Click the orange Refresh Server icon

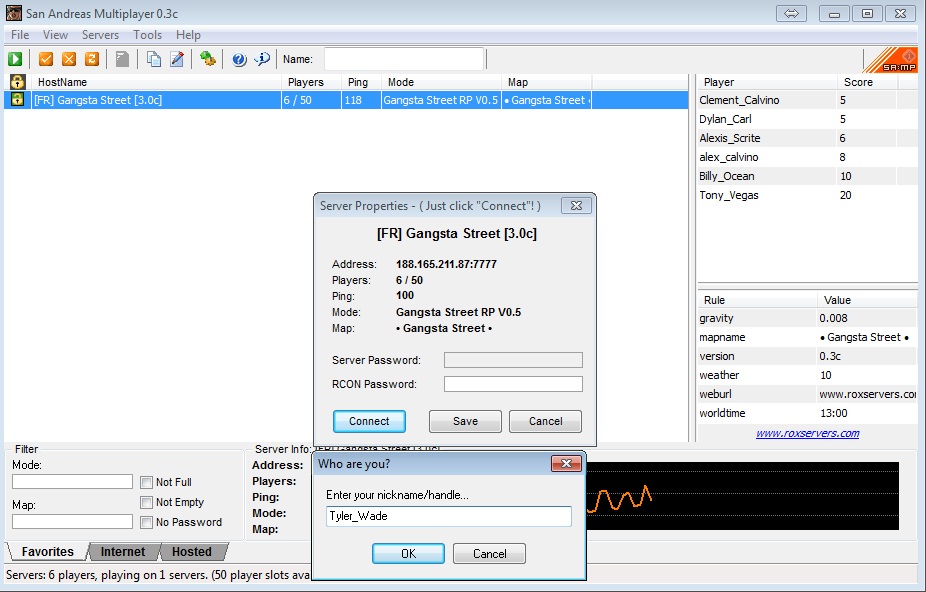pos(92,59)
